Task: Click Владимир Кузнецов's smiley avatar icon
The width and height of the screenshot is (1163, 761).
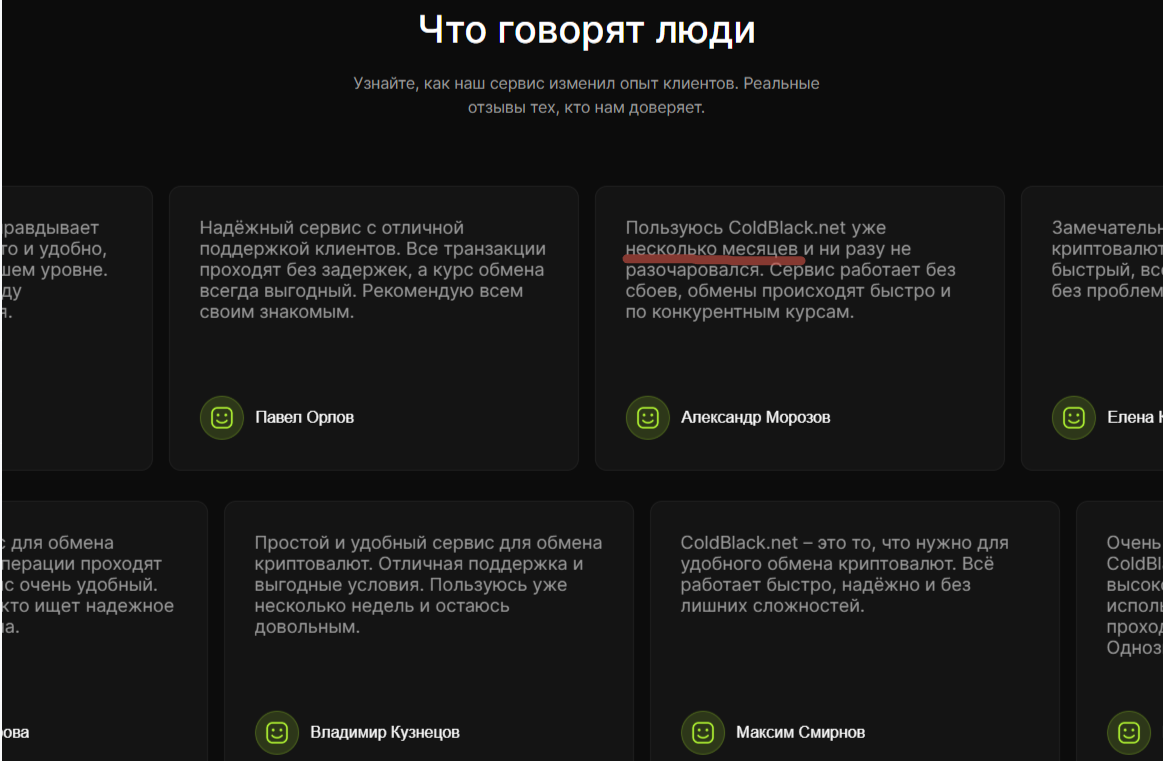Action: coord(277,732)
